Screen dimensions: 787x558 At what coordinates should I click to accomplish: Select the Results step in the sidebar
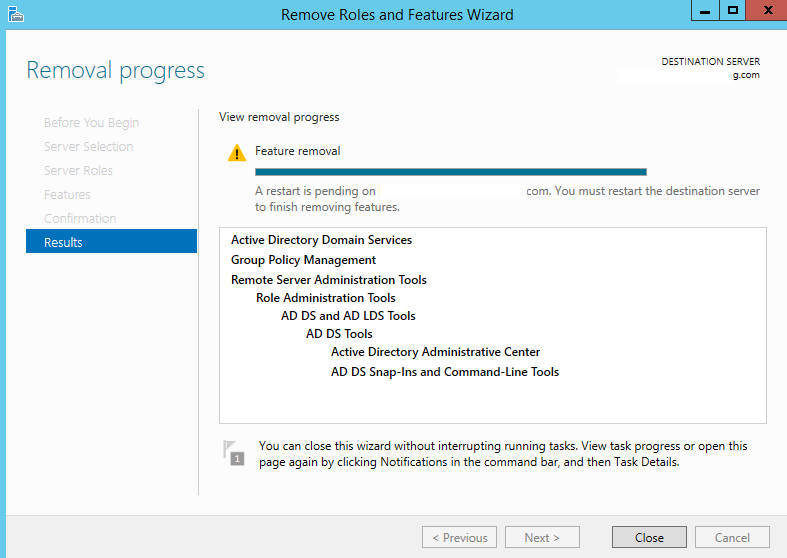(x=111, y=241)
